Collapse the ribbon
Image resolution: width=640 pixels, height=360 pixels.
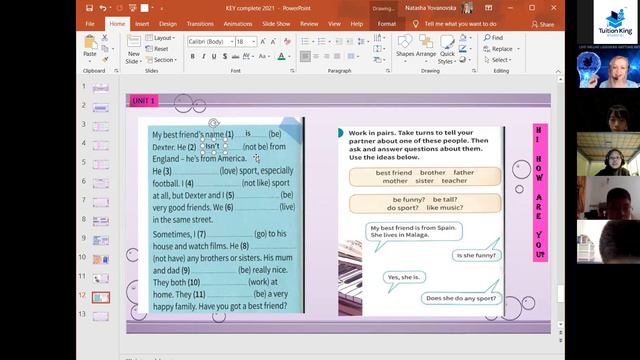pyautogui.click(x=558, y=71)
